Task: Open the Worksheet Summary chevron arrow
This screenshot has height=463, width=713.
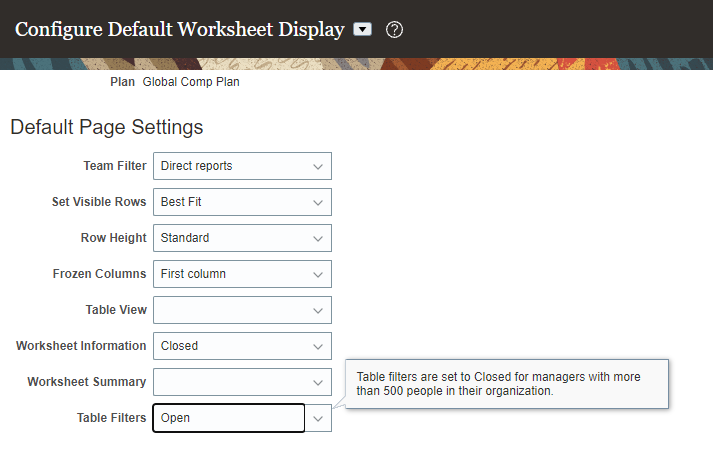Action: [318, 382]
